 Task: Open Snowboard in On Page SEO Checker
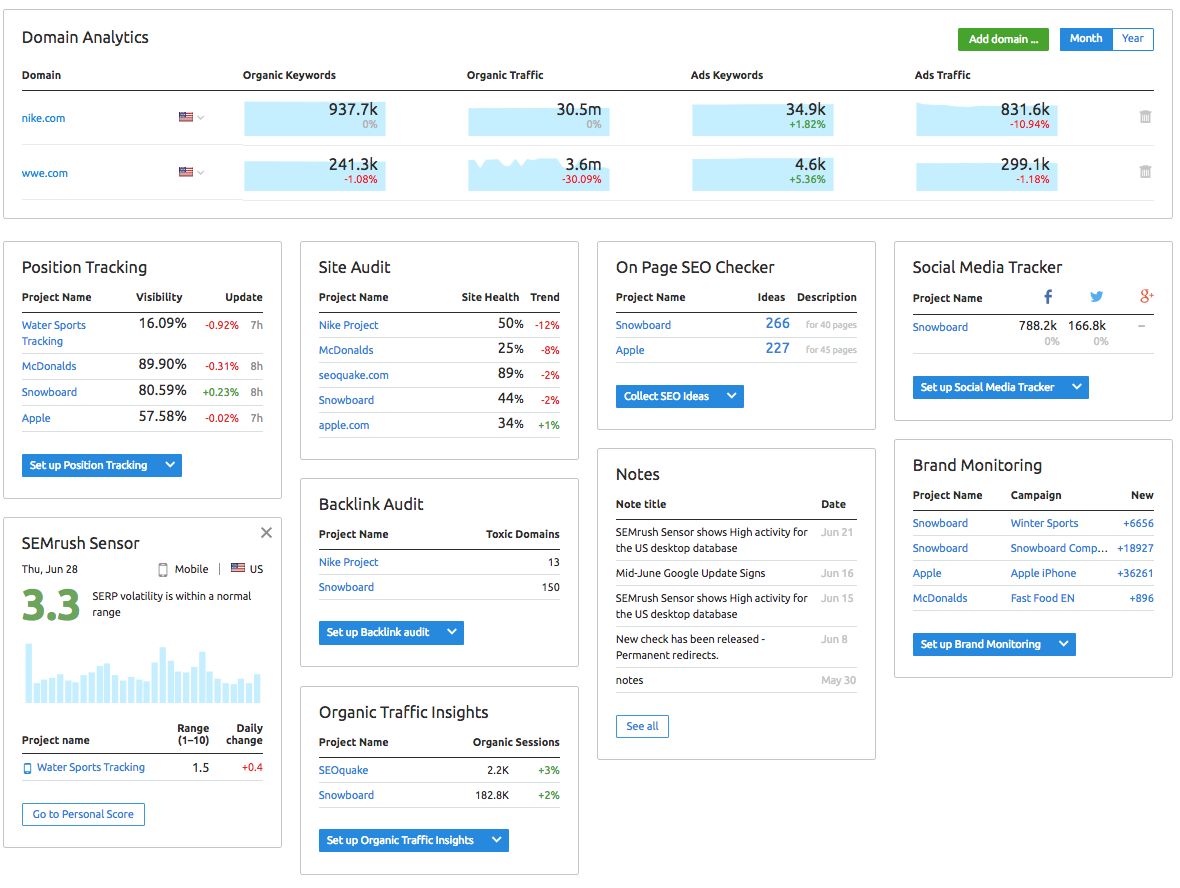[643, 325]
